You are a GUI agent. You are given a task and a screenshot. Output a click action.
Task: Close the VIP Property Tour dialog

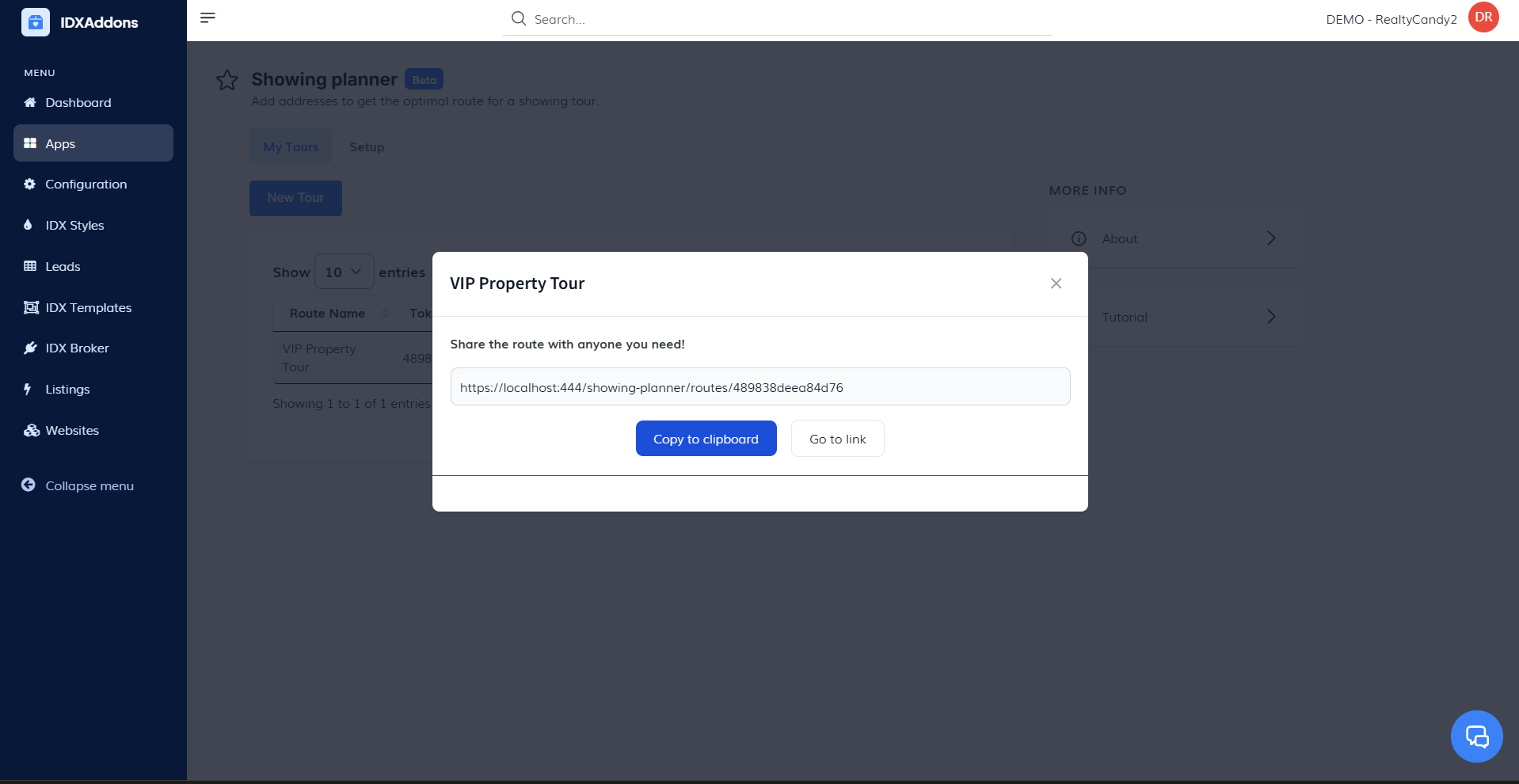point(1056,284)
